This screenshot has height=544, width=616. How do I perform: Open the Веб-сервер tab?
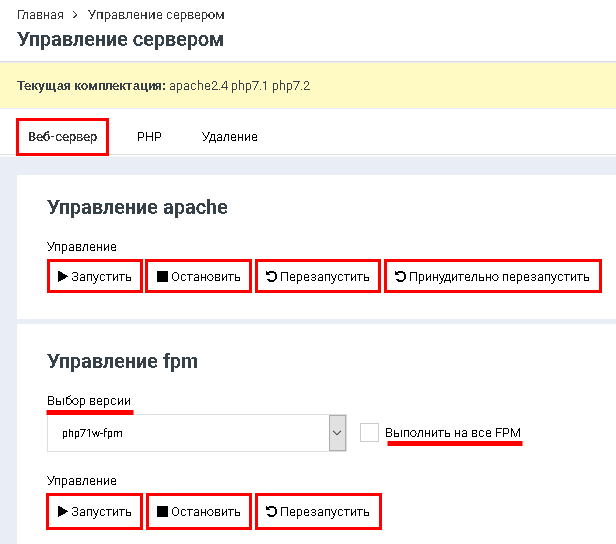point(62,137)
